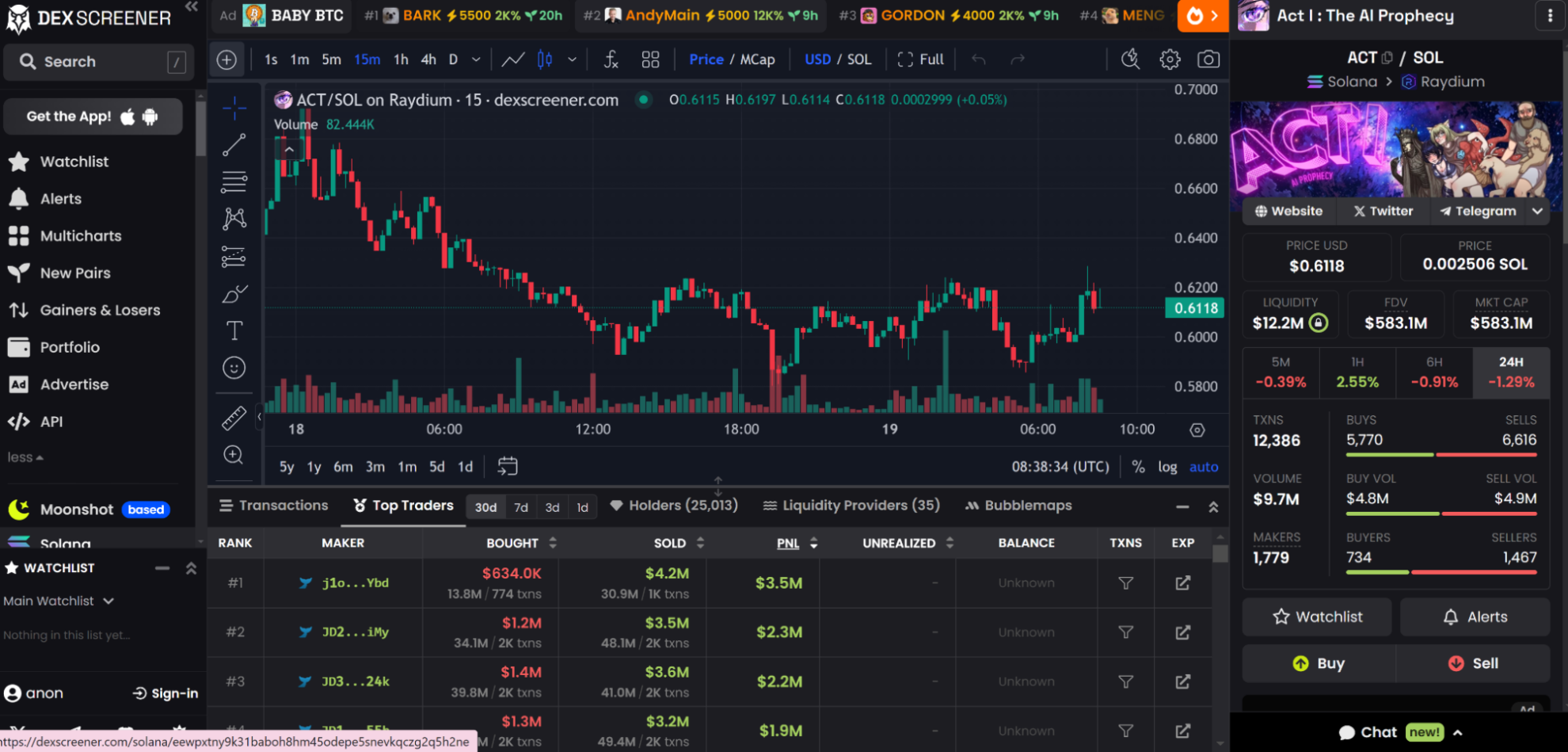This screenshot has width=1568, height=752.
Task: Expand the additional social links chevron beside Telegram
Action: click(x=1538, y=211)
